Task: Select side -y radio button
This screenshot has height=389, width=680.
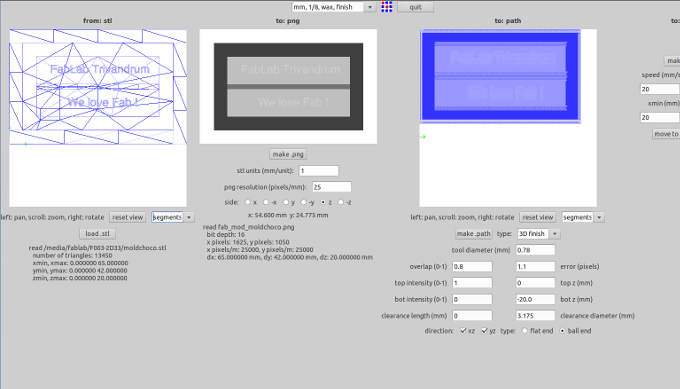Action: click(x=304, y=202)
